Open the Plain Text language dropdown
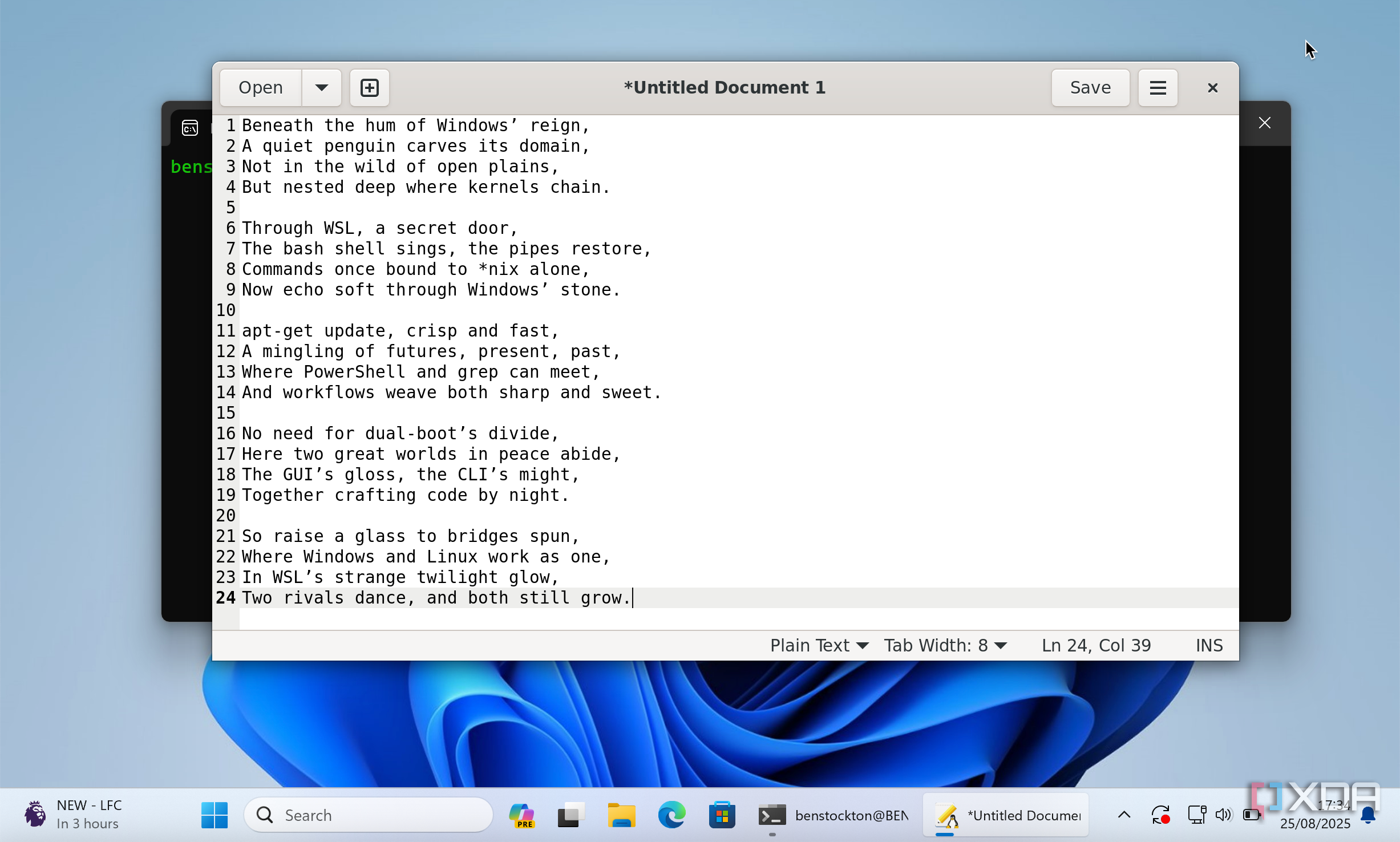This screenshot has width=1400, height=842. (x=819, y=645)
